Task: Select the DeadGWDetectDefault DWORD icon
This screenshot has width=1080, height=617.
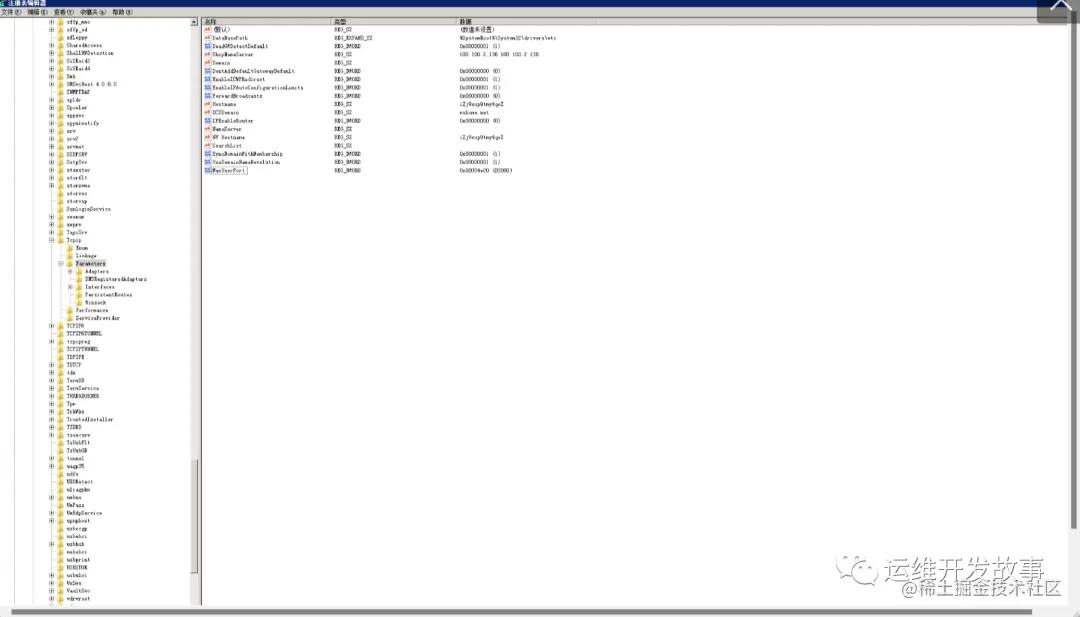Action: tap(207, 46)
